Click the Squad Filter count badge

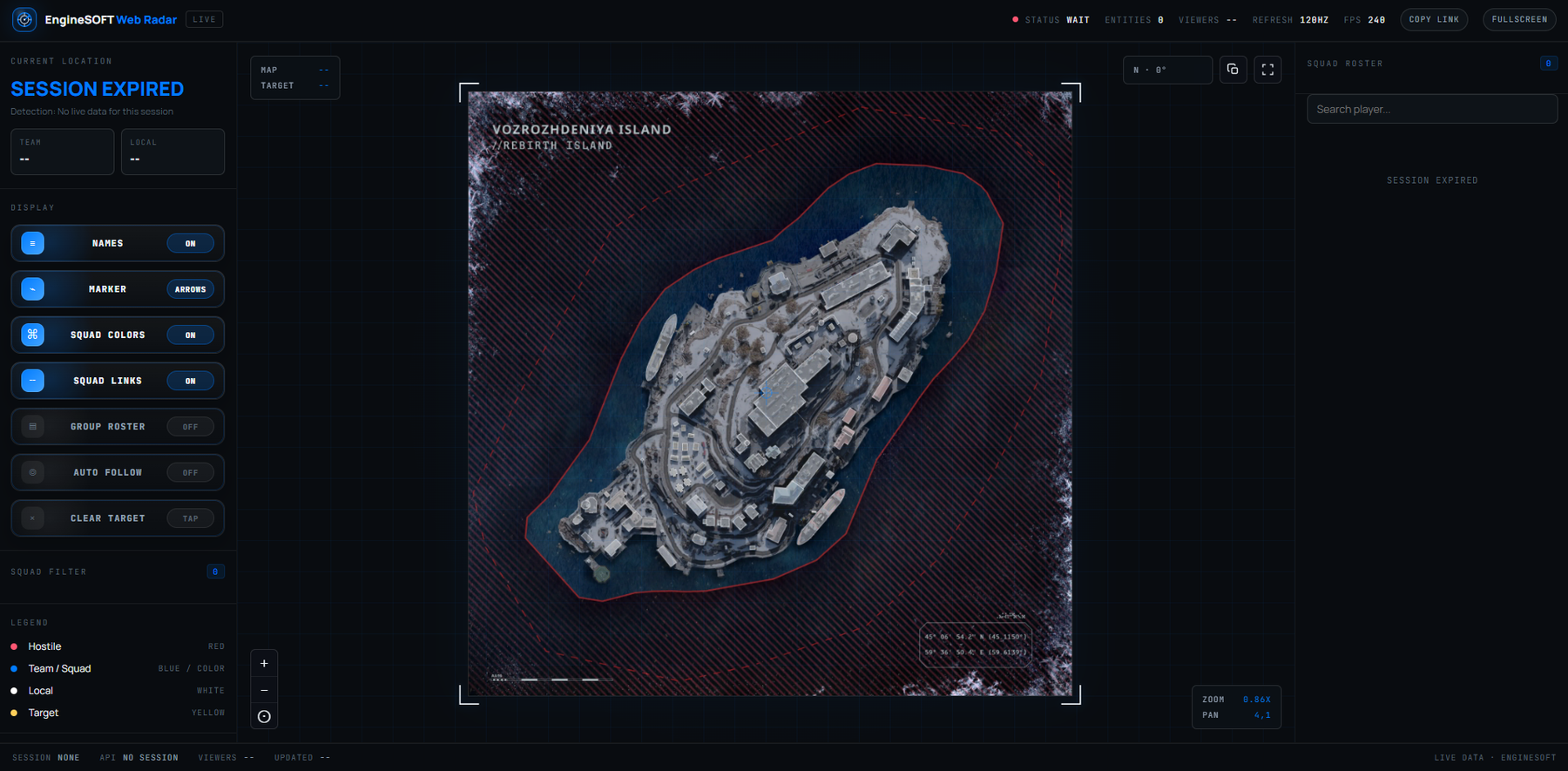tap(215, 571)
